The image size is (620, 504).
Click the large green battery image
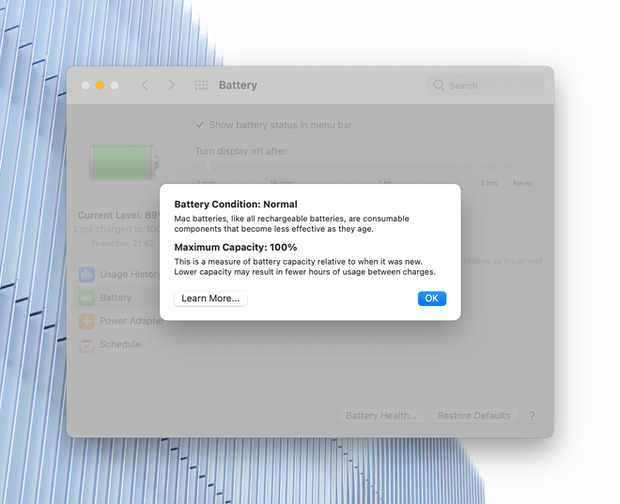pyautogui.click(x=123, y=161)
